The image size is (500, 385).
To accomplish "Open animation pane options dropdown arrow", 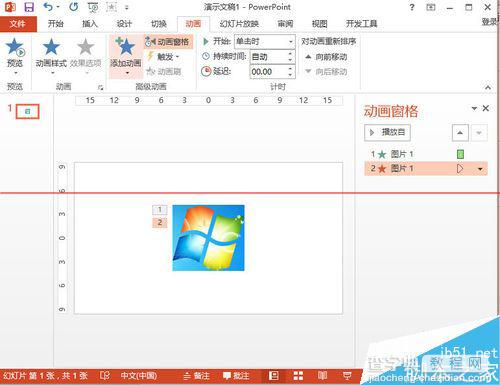I will click(x=474, y=108).
